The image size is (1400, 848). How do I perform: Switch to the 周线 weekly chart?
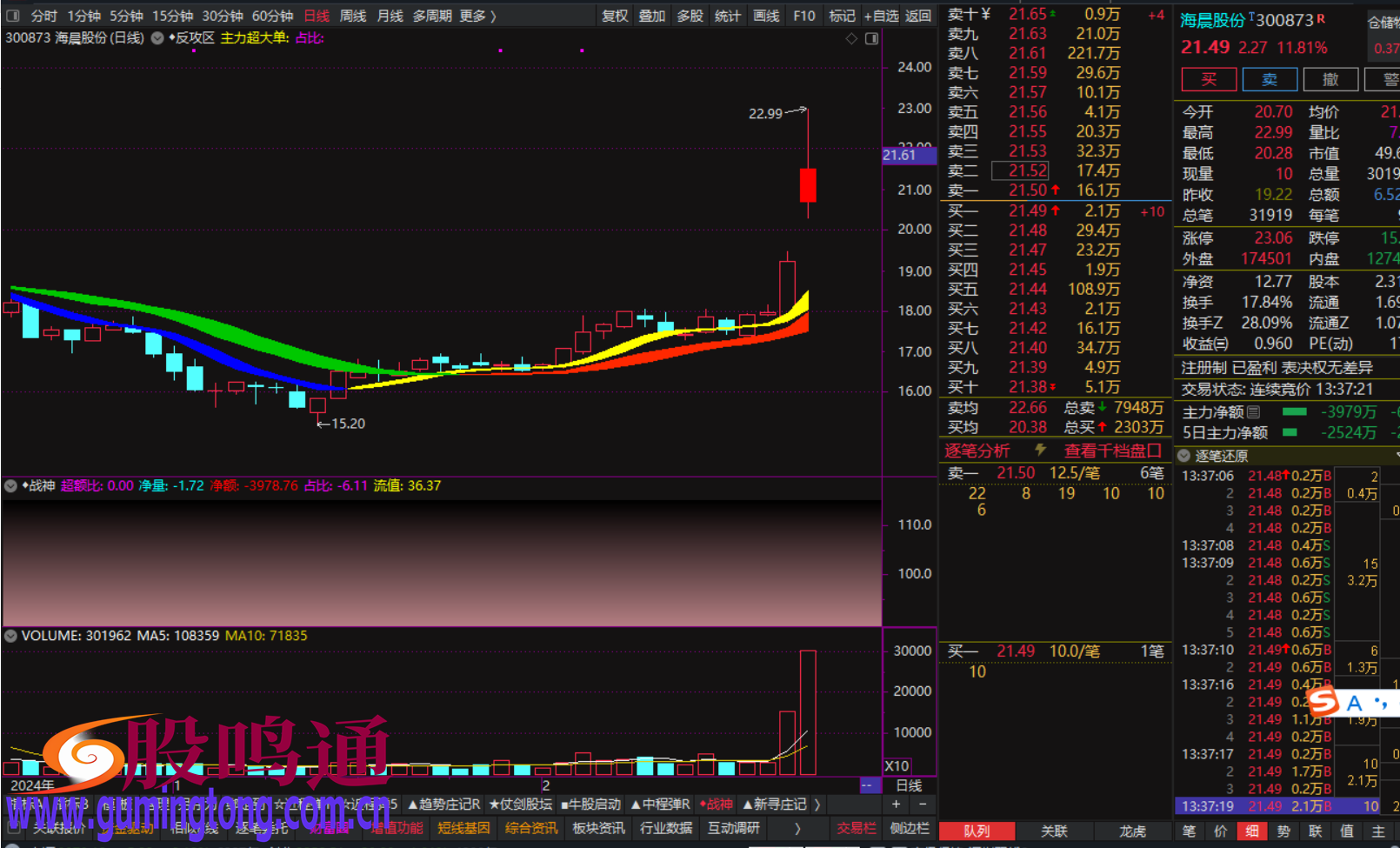point(352,16)
